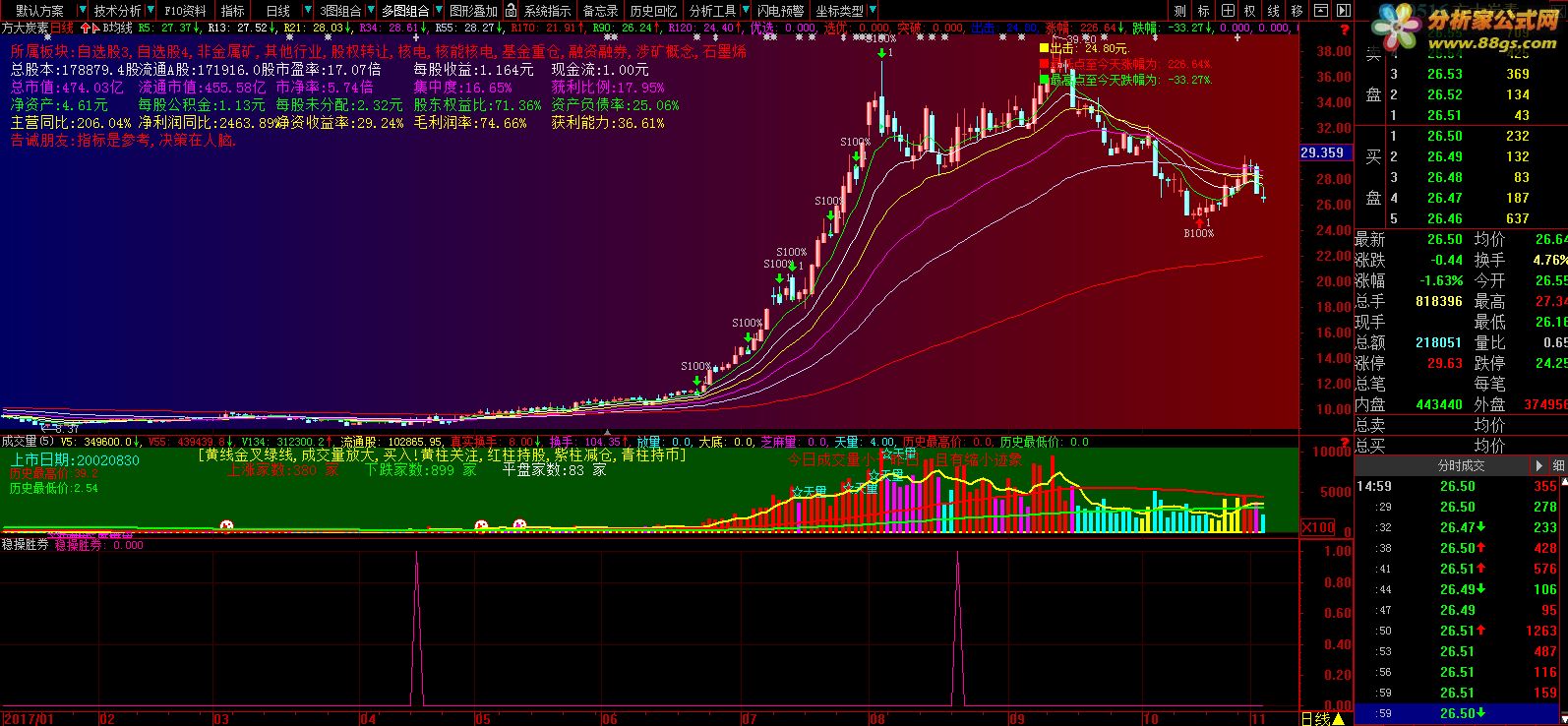Open the 默认方案 menu

(40, 11)
